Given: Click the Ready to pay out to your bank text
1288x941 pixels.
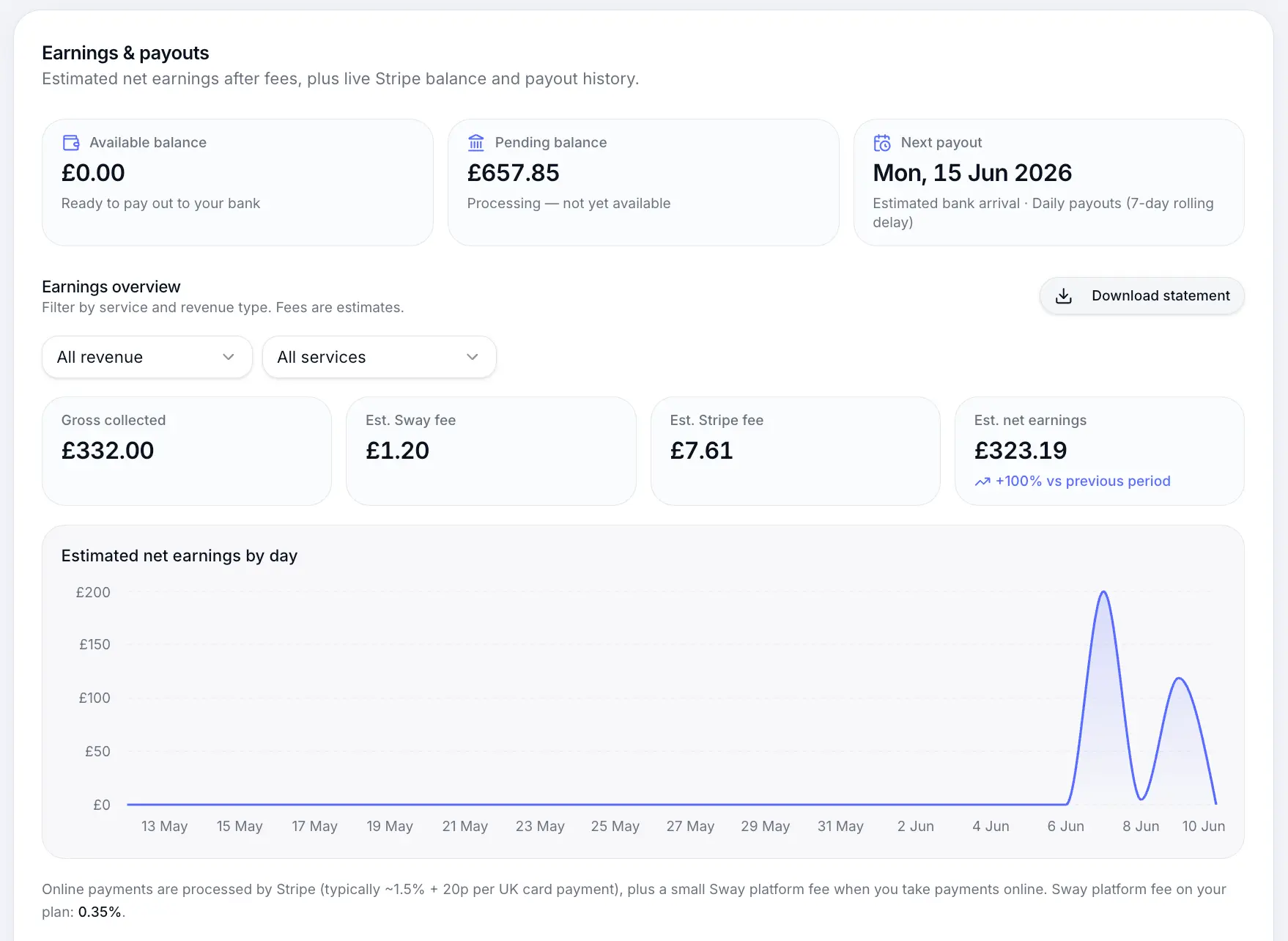Looking at the screenshot, I should pyautogui.click(x=160, y=203).
